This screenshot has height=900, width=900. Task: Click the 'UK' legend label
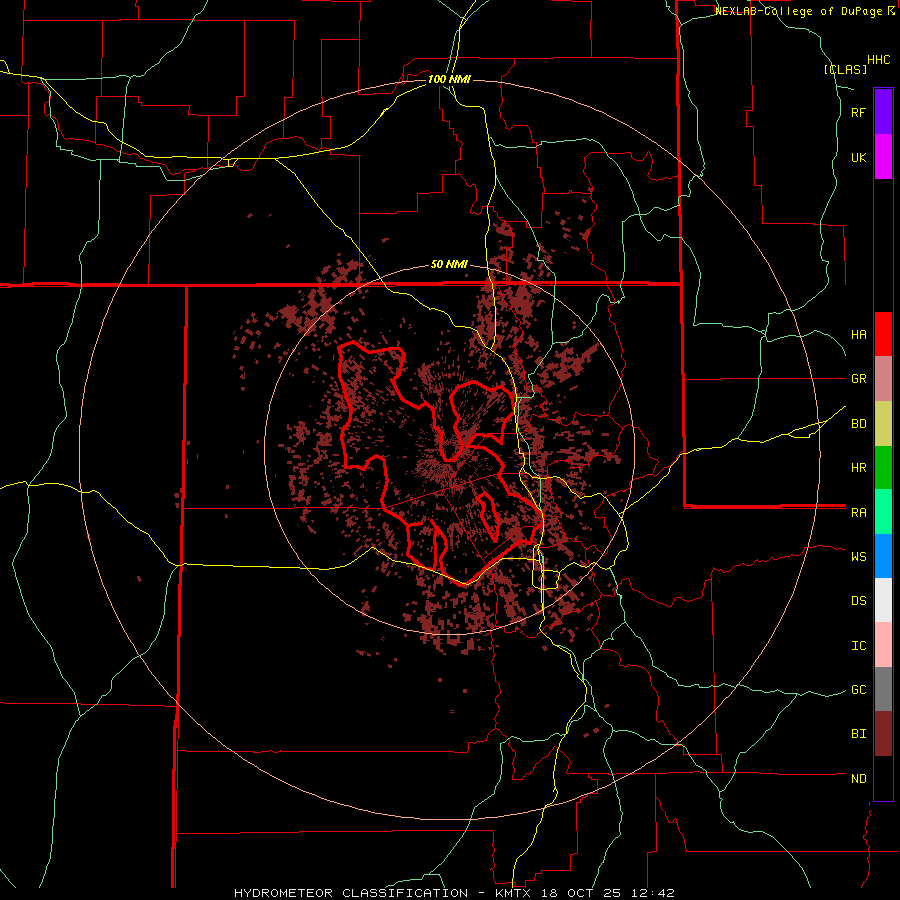tap(858, 158)
